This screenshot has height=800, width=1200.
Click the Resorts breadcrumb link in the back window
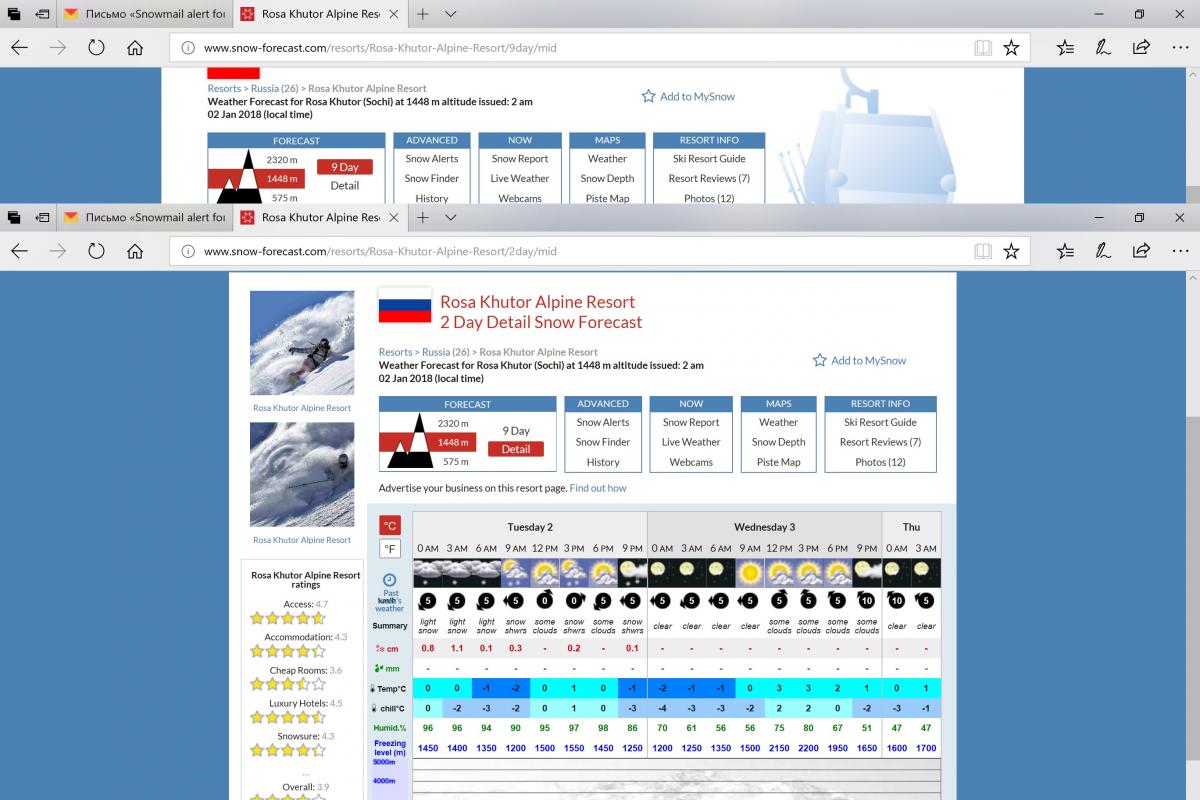(x=224, y=89)
